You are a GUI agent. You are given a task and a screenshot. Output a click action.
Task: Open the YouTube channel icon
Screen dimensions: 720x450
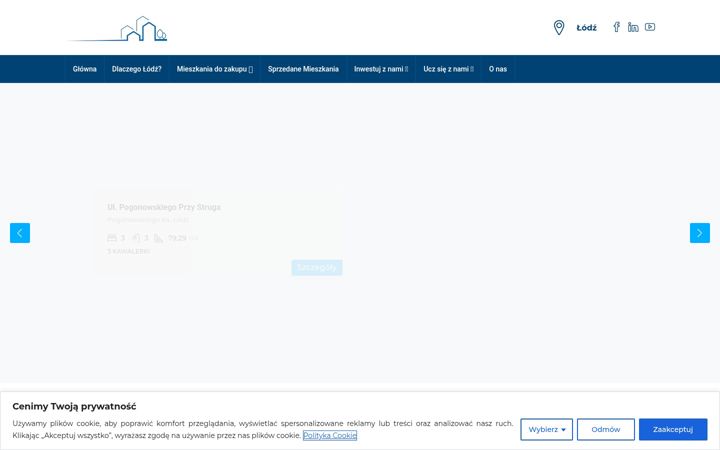pyautogui.click(x=650, y=27)
